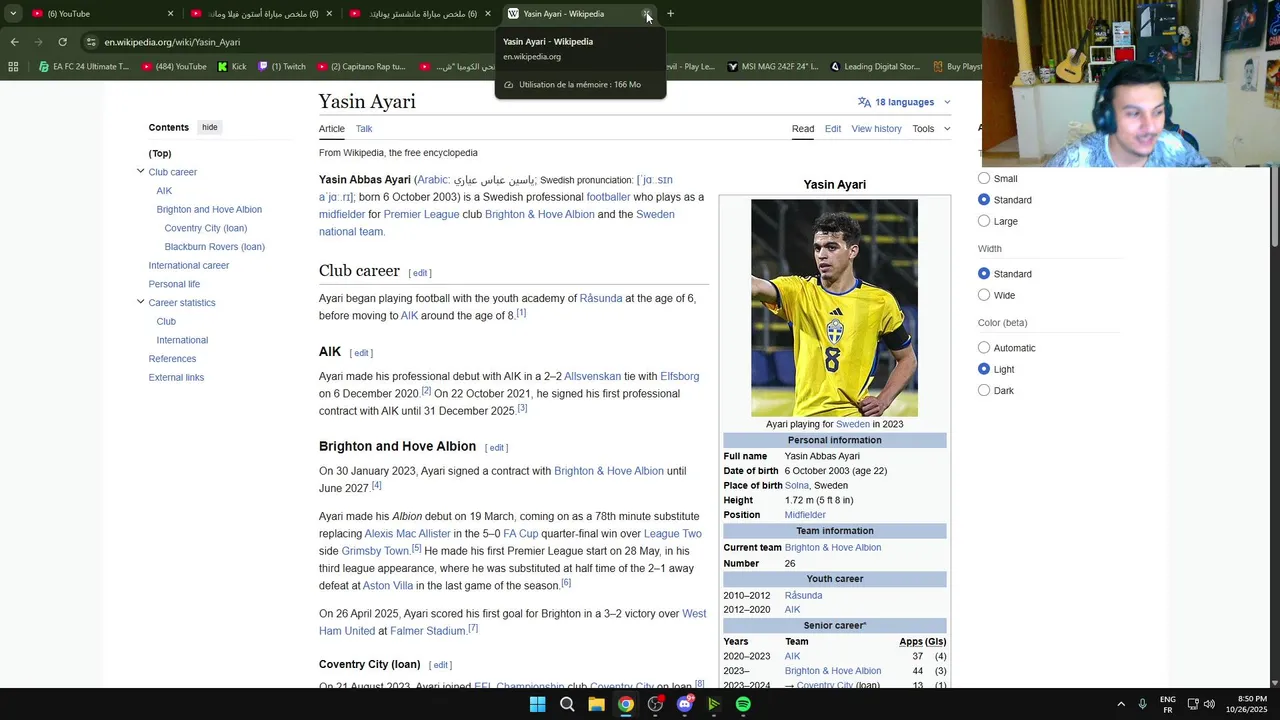The image size is (1280, 720).
Task: Select Wide width option
Action: coord(984,295)
